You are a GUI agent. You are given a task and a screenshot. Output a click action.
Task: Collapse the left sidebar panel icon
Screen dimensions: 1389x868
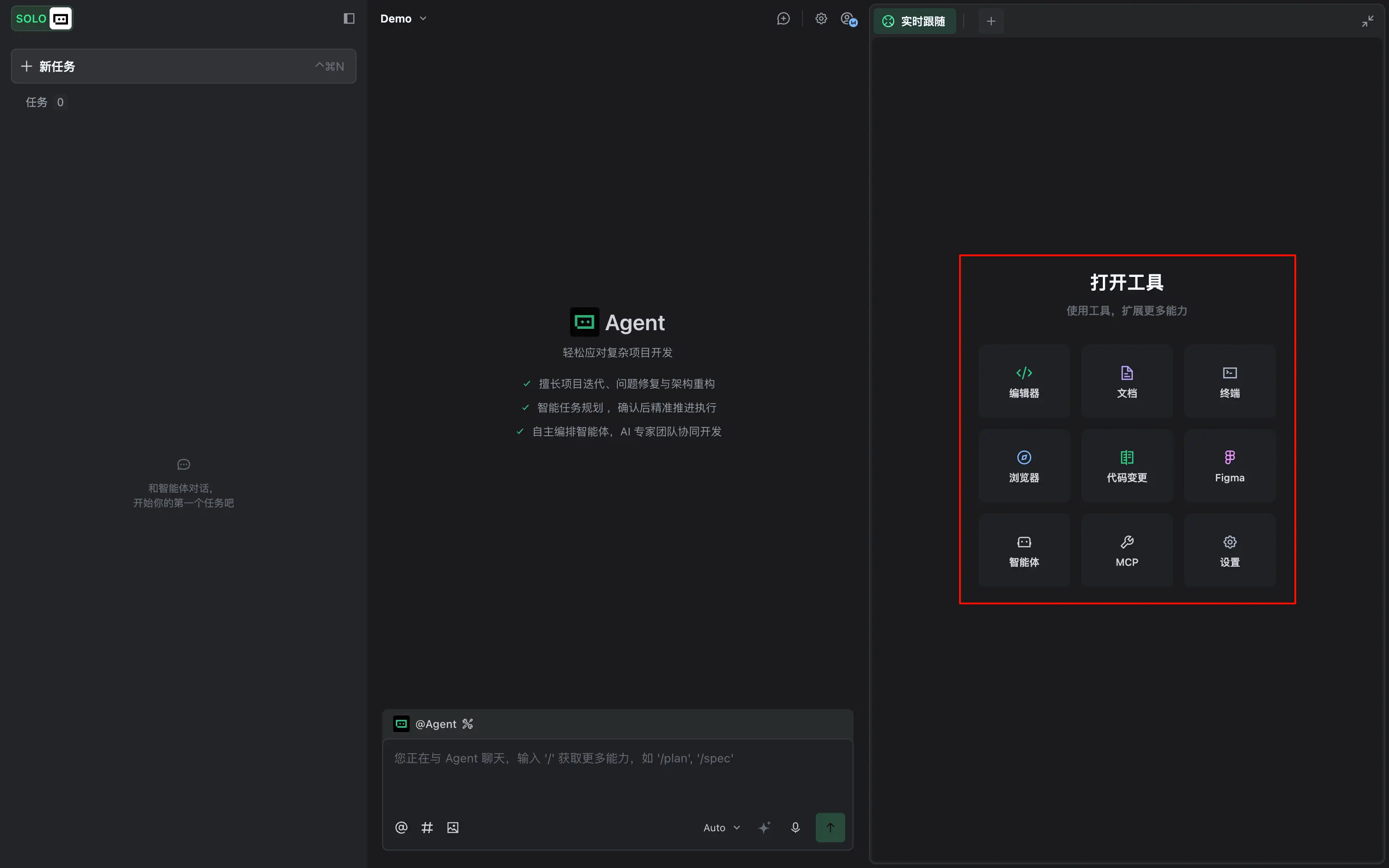(x=349, y=19)
